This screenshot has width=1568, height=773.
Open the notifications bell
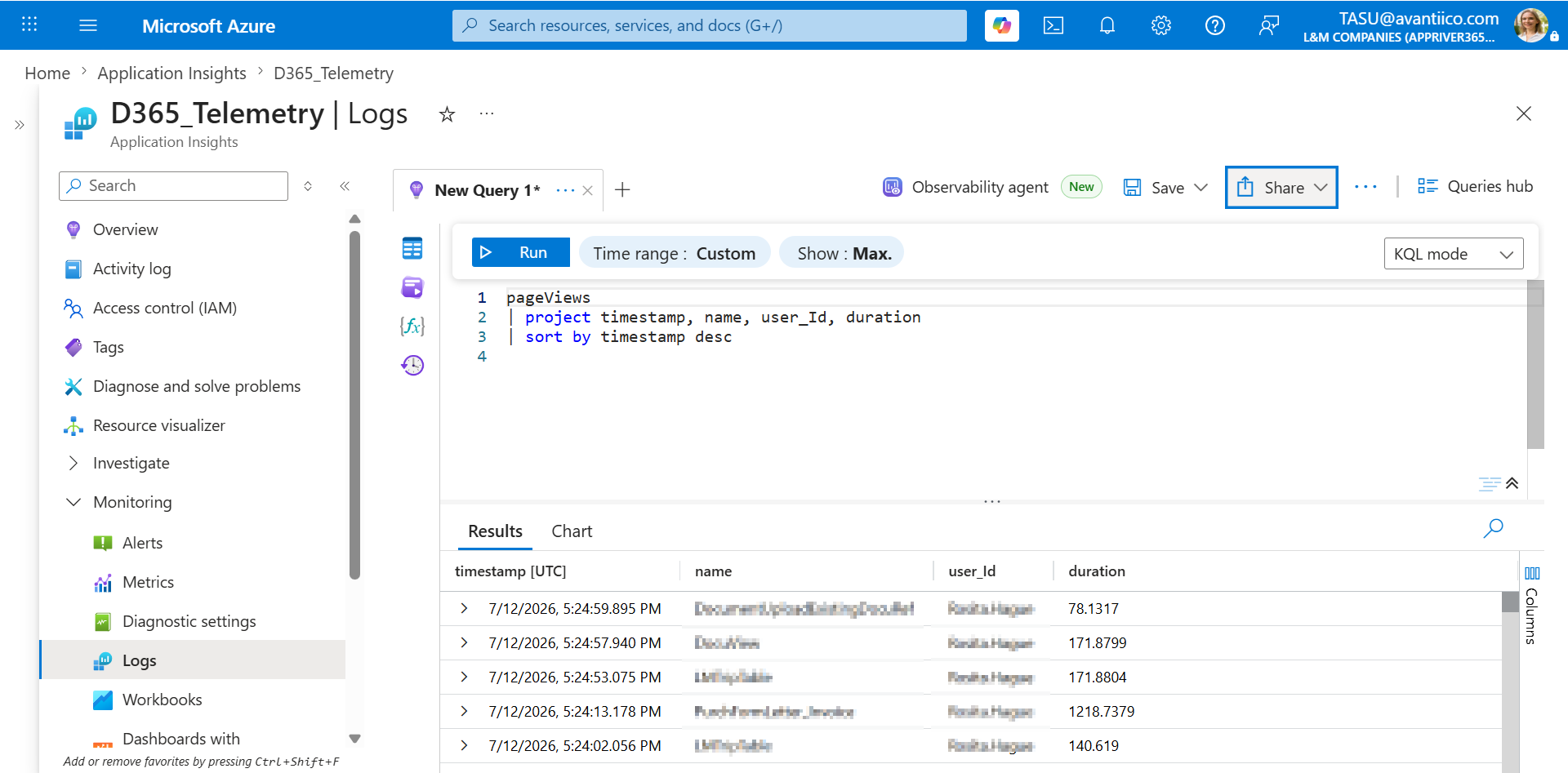point(1107,25)
